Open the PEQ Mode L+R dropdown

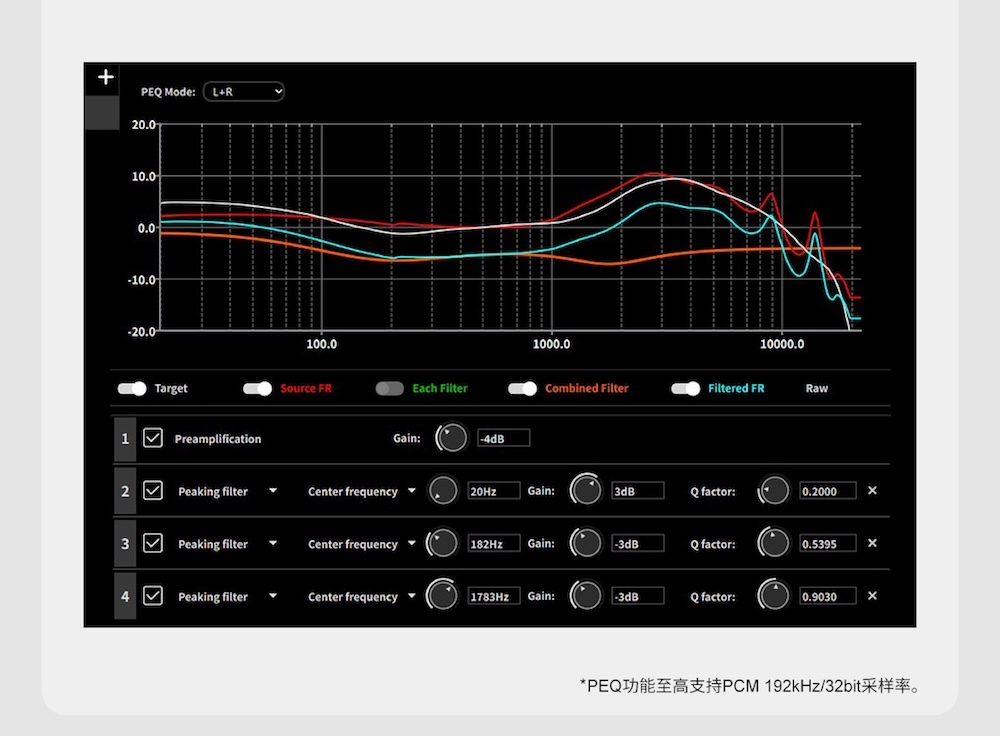[x=244, y=91]
